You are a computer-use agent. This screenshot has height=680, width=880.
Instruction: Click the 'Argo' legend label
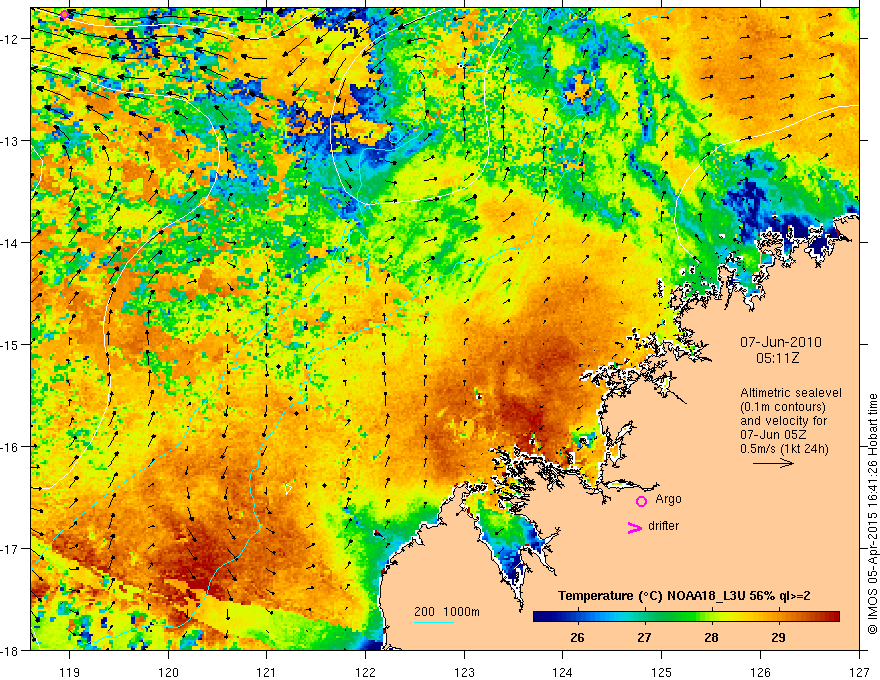668,499
